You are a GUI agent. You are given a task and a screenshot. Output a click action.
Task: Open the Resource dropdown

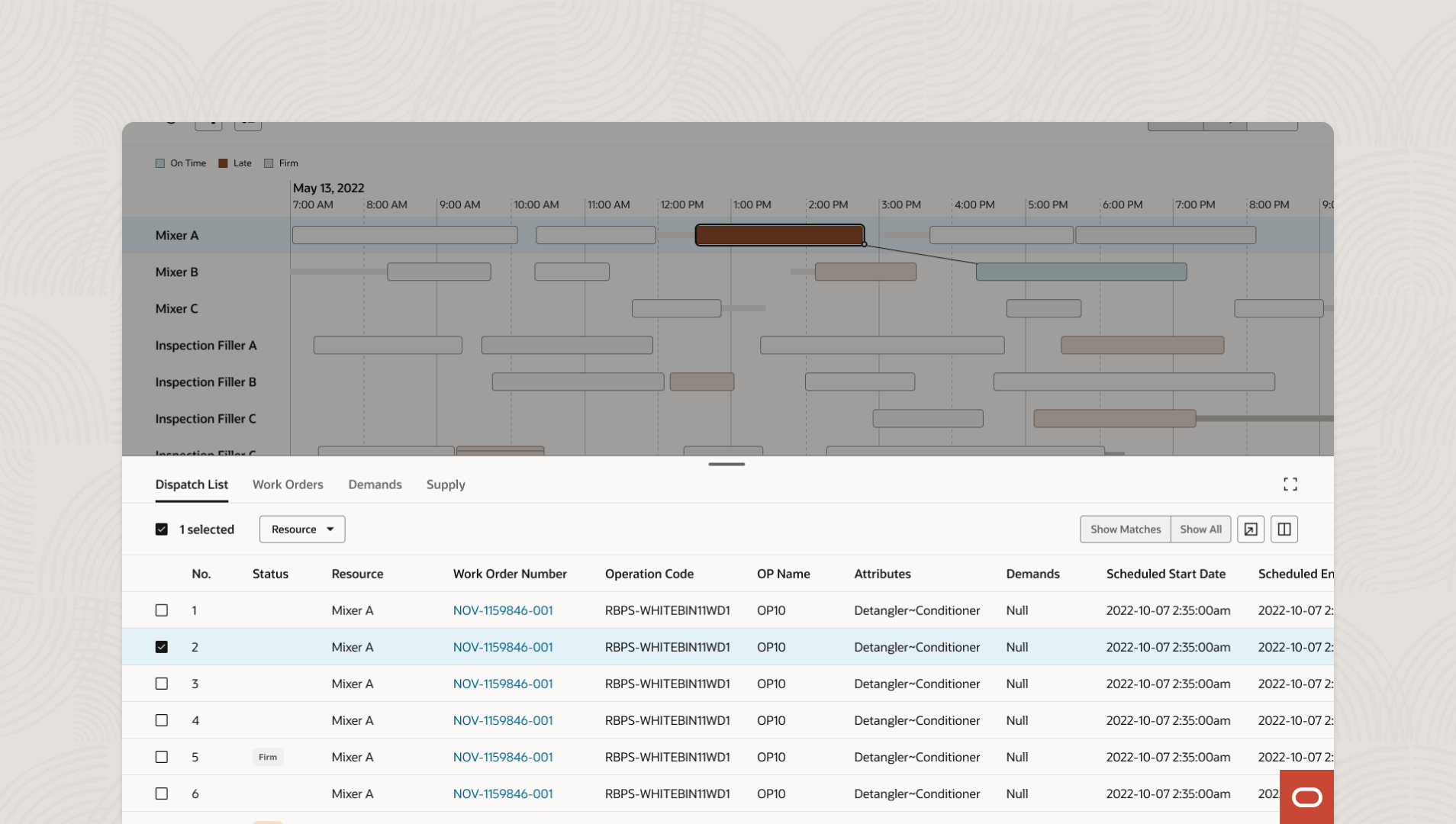pos(302,529)
